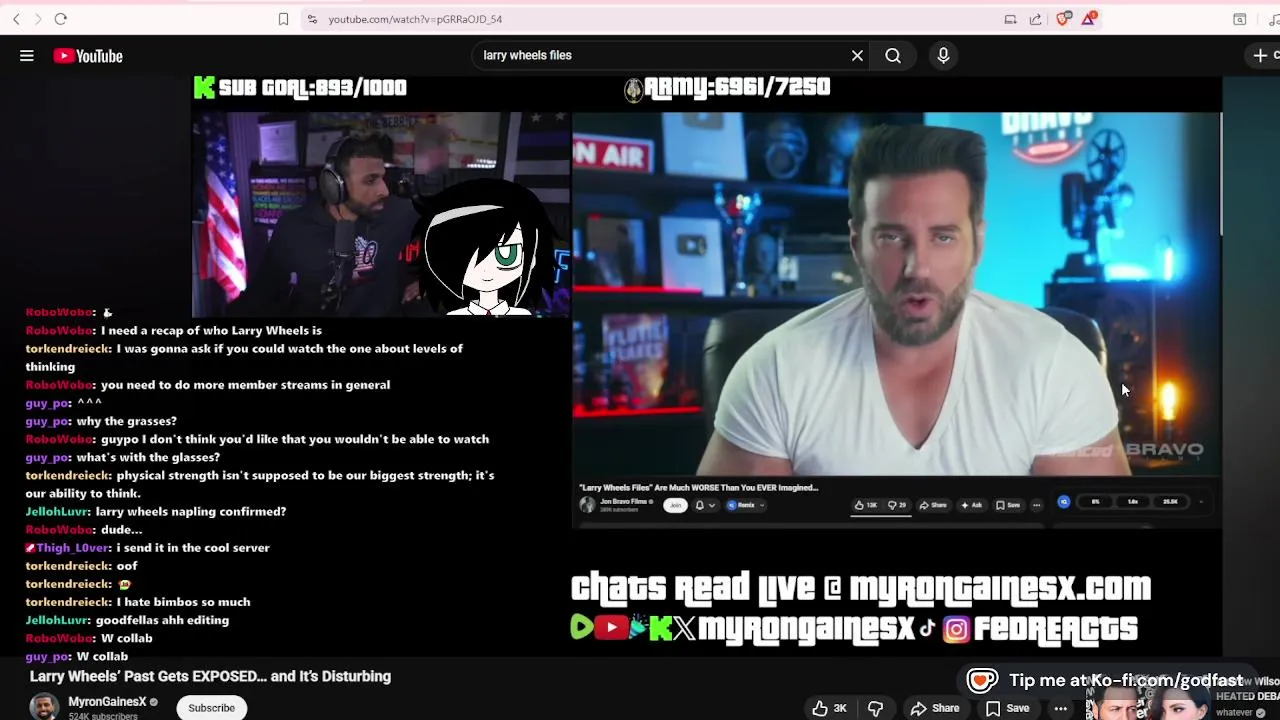
Task: Dislike the video
Action: click(876, 708)
